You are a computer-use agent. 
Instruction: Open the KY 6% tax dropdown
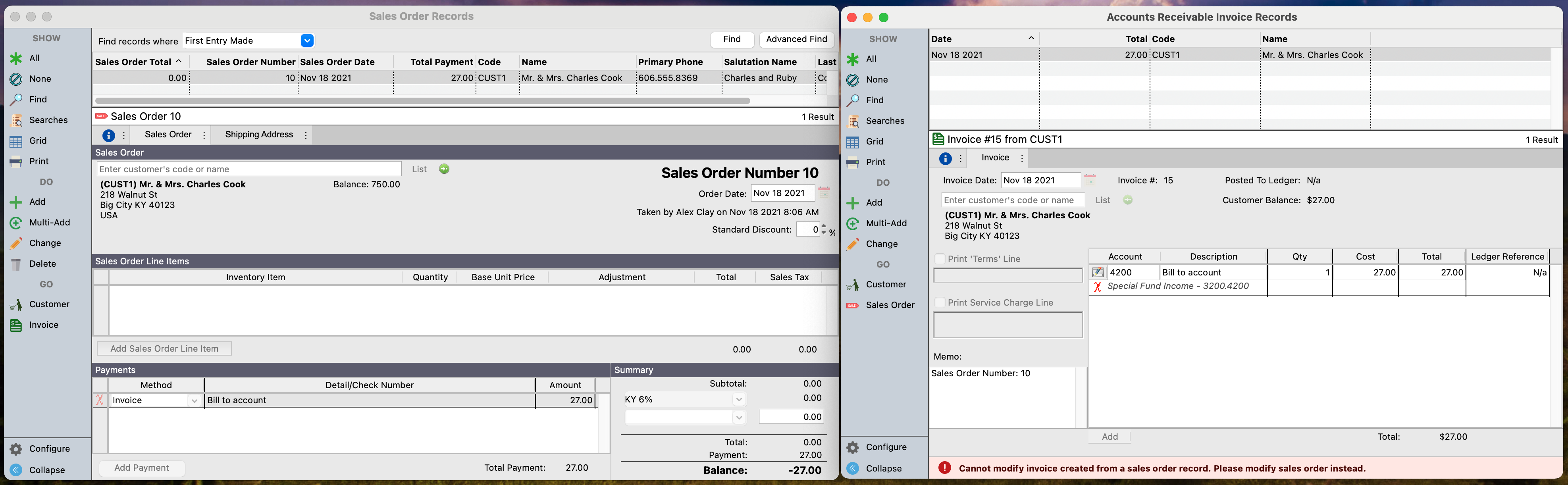[x=738, y=400]
